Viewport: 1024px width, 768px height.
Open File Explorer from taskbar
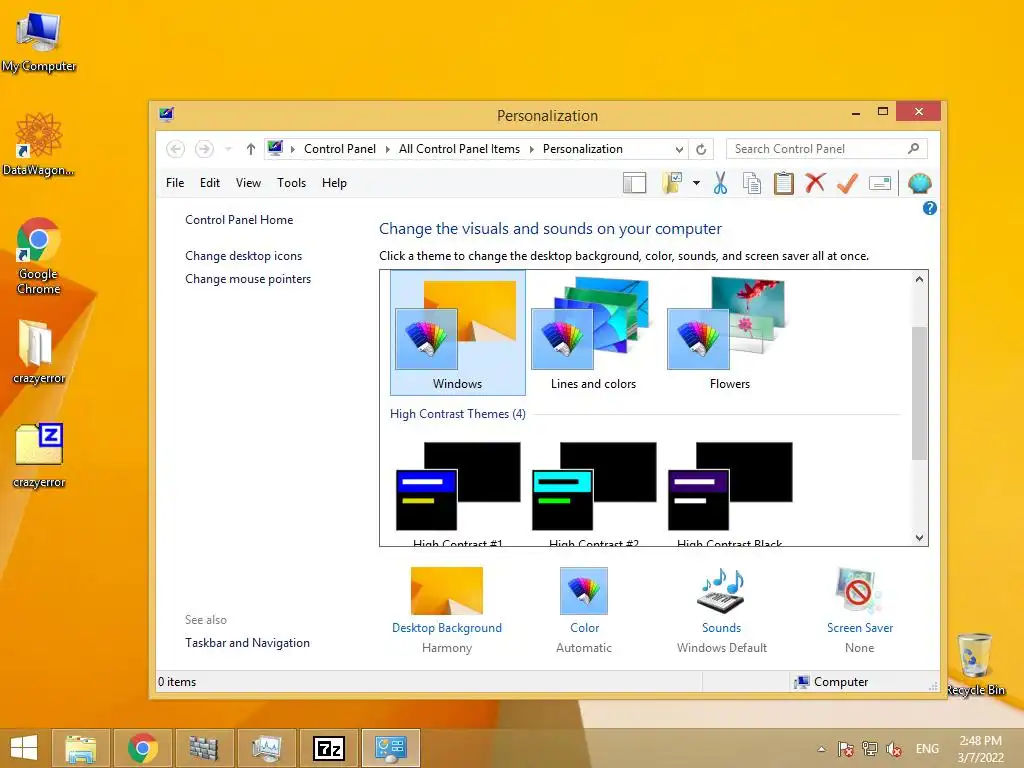click(80, 748)
